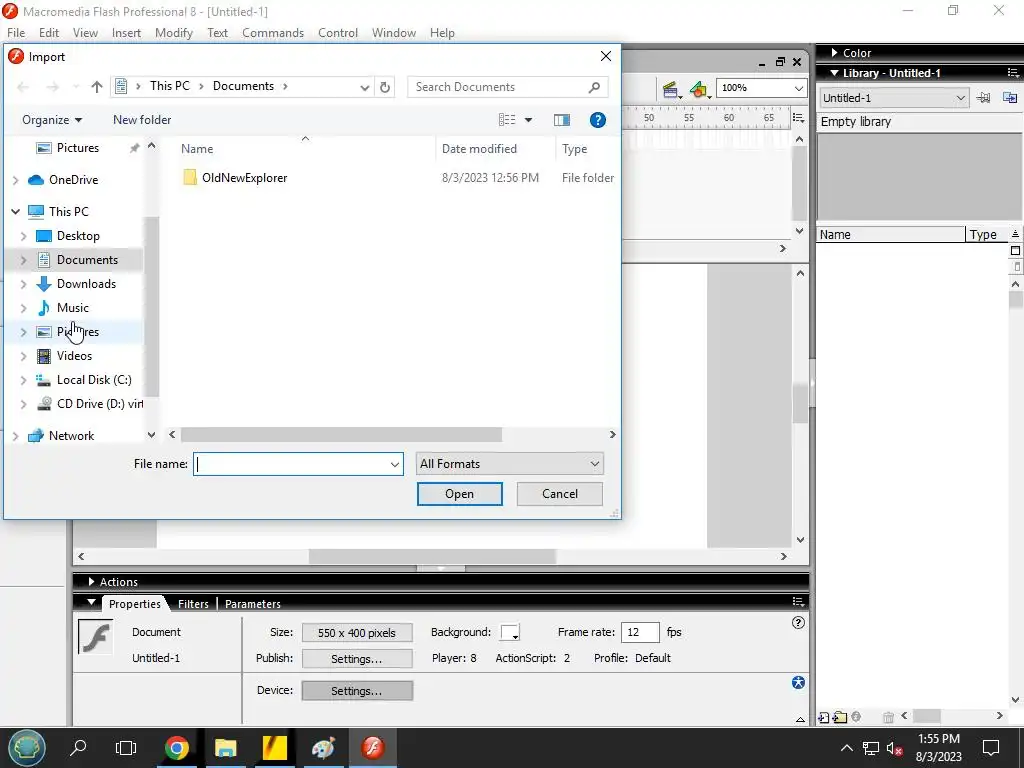Click the New folder button

(142, 120)
